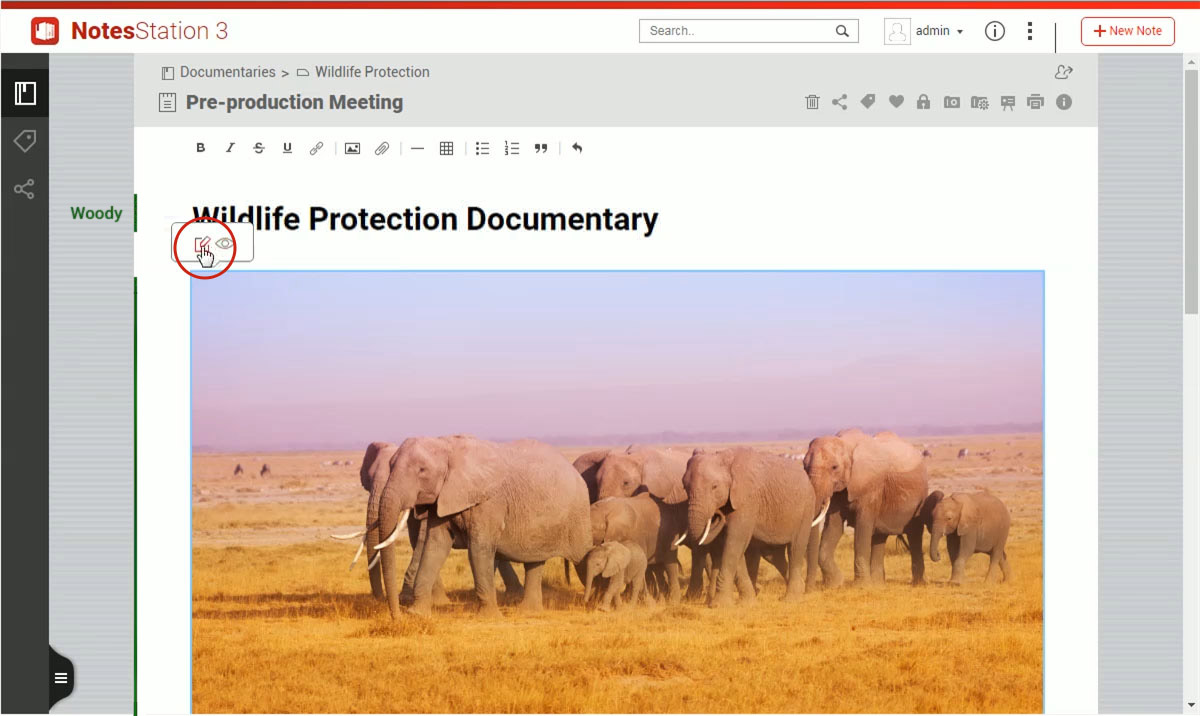Mark note as favorite with heart
Viewport: 1200px width, 716px height.
896,102
